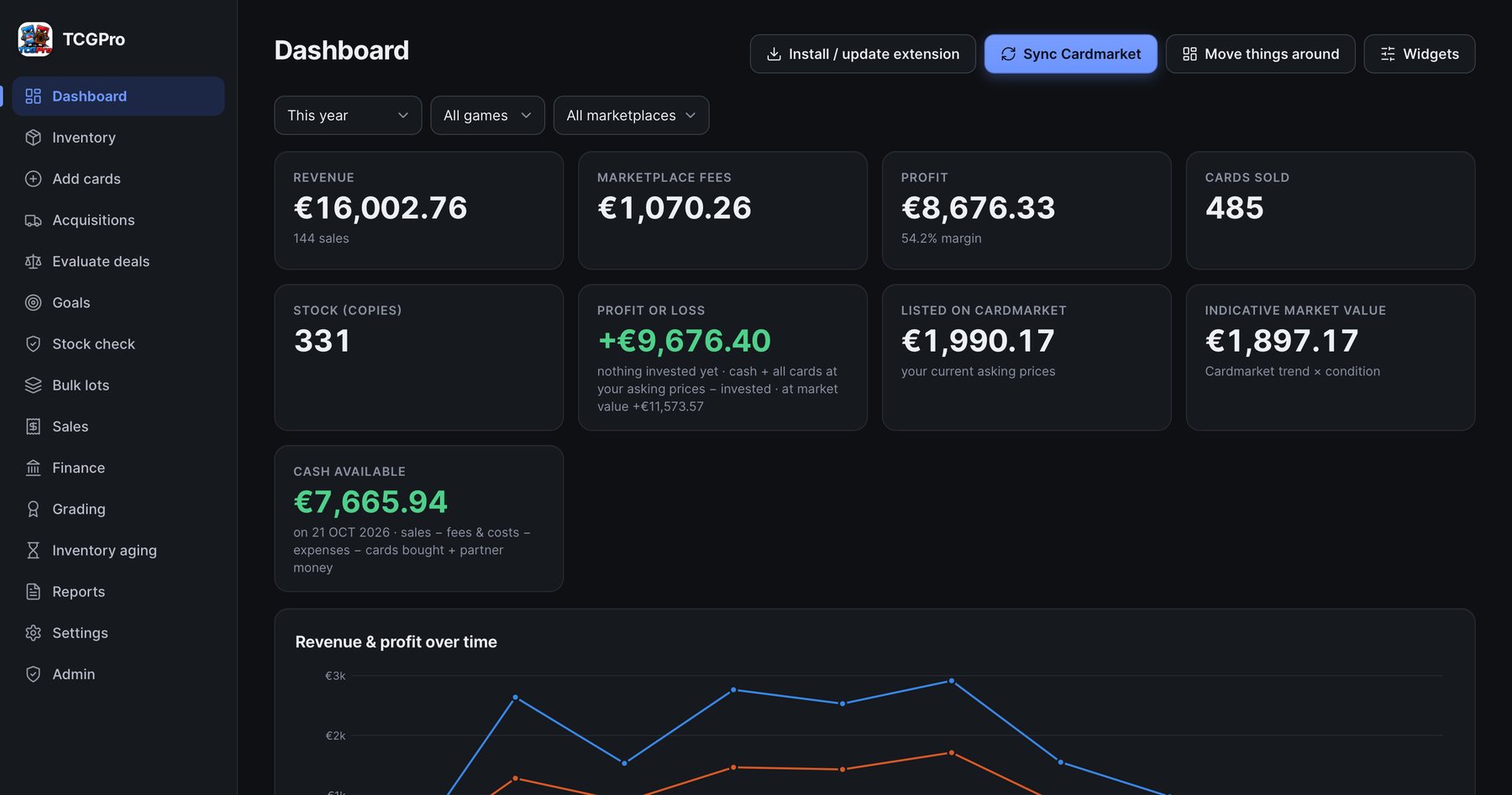The height and width of the screenshot is (795, 1512).
Task: Click the Revenue & profit over time heading
Action: 396,641
